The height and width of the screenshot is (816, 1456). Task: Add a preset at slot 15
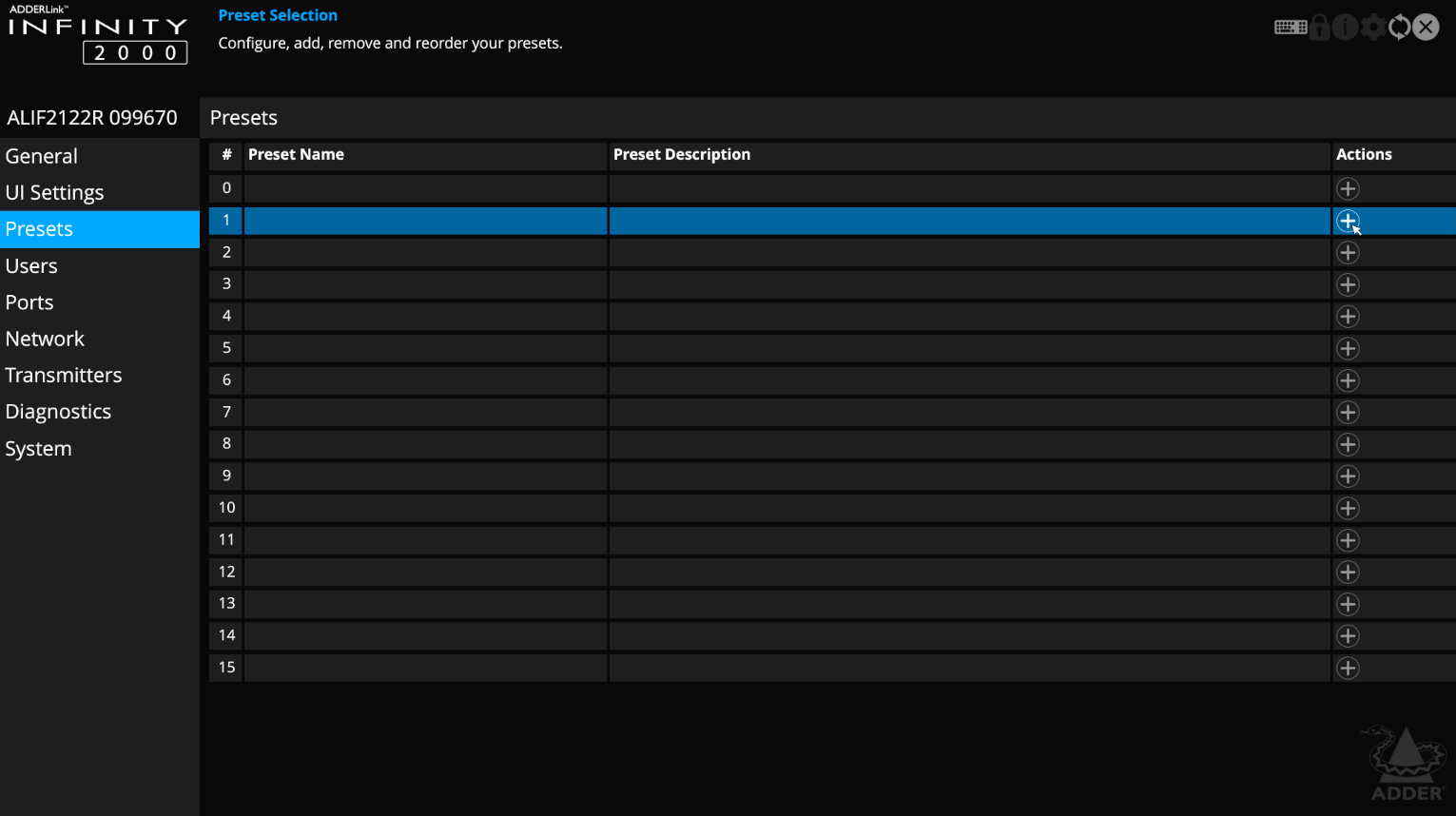(1348, 668)
